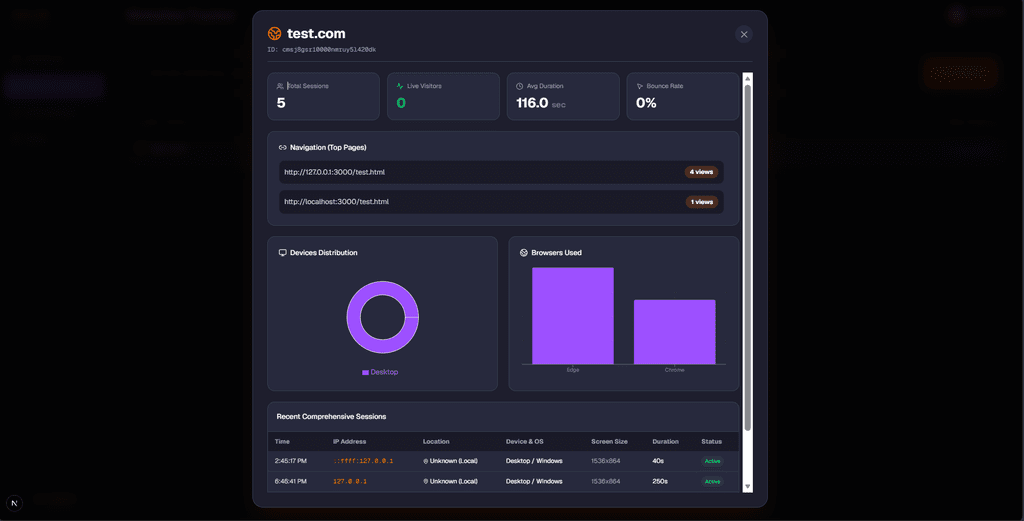Click the Desktop legend color swatch
1024x521 pixels.
[365, 372]
